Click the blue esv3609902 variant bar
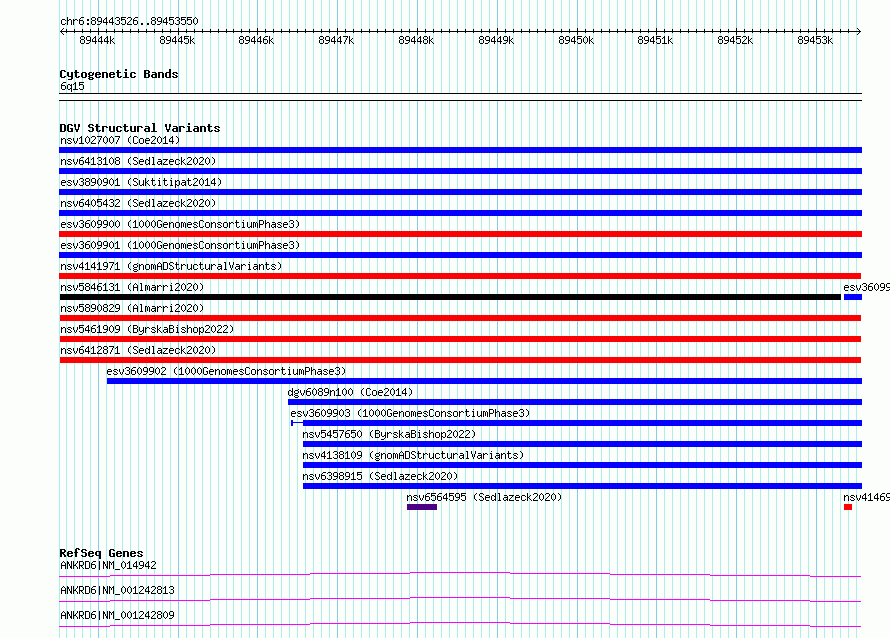The image size is (890, 638). click(484, 381)
